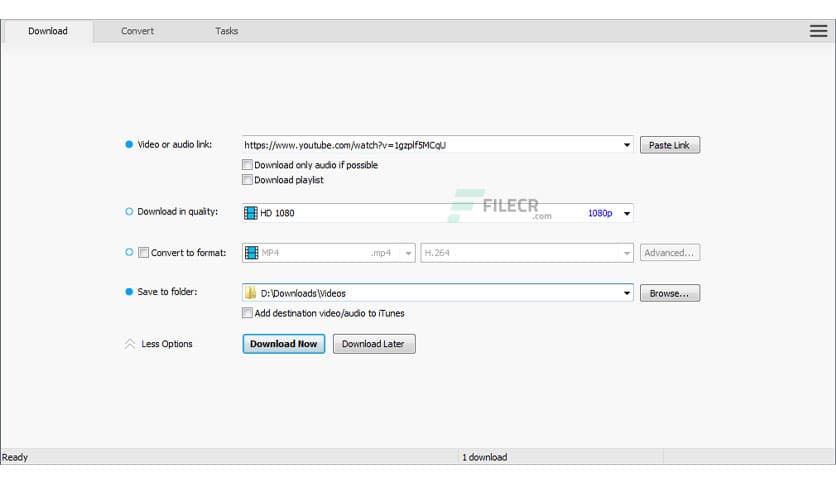Collapse options with Less Options
Image resolution: width=836 pixels, height=484 pixels.
[166, 344]
